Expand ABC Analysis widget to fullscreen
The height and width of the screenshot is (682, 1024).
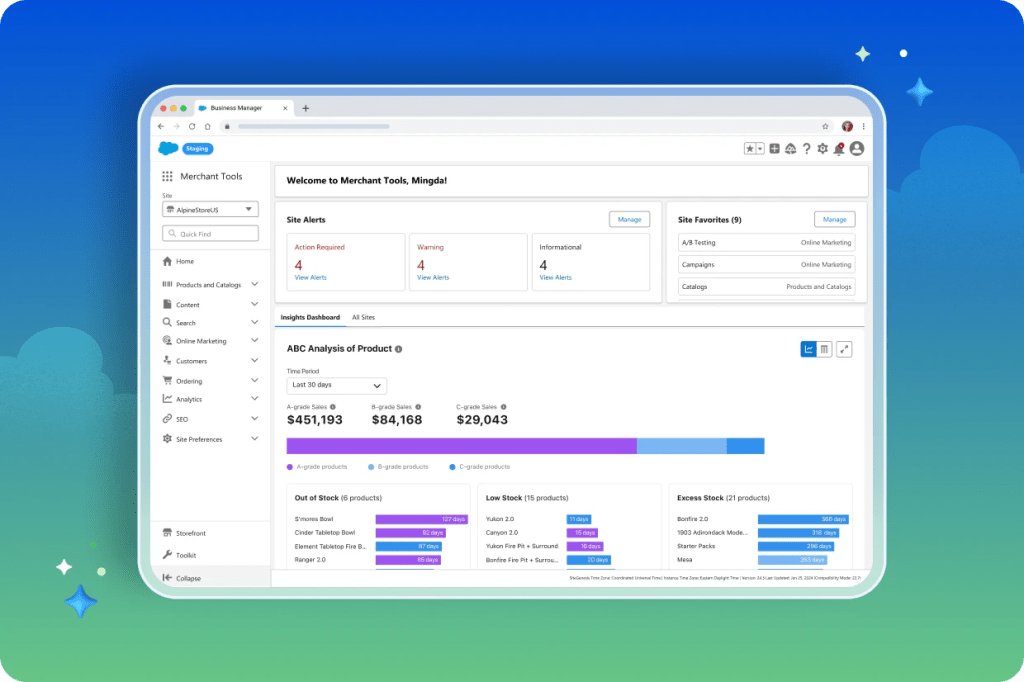coord(844,349)
